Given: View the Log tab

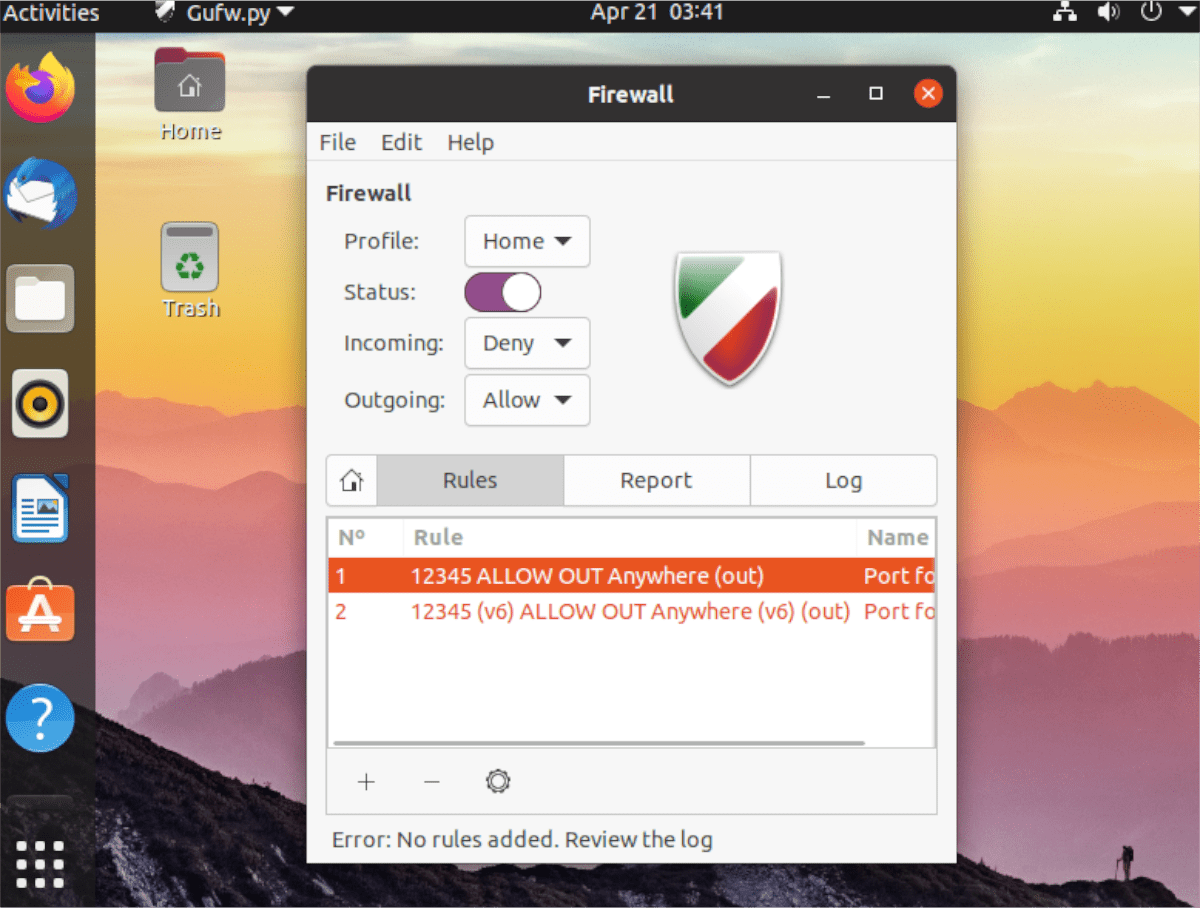Looking at the screenshot, I should coord(843,480).
